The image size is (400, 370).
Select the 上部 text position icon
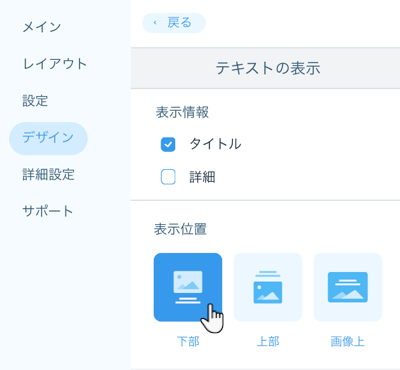[268, 287]
